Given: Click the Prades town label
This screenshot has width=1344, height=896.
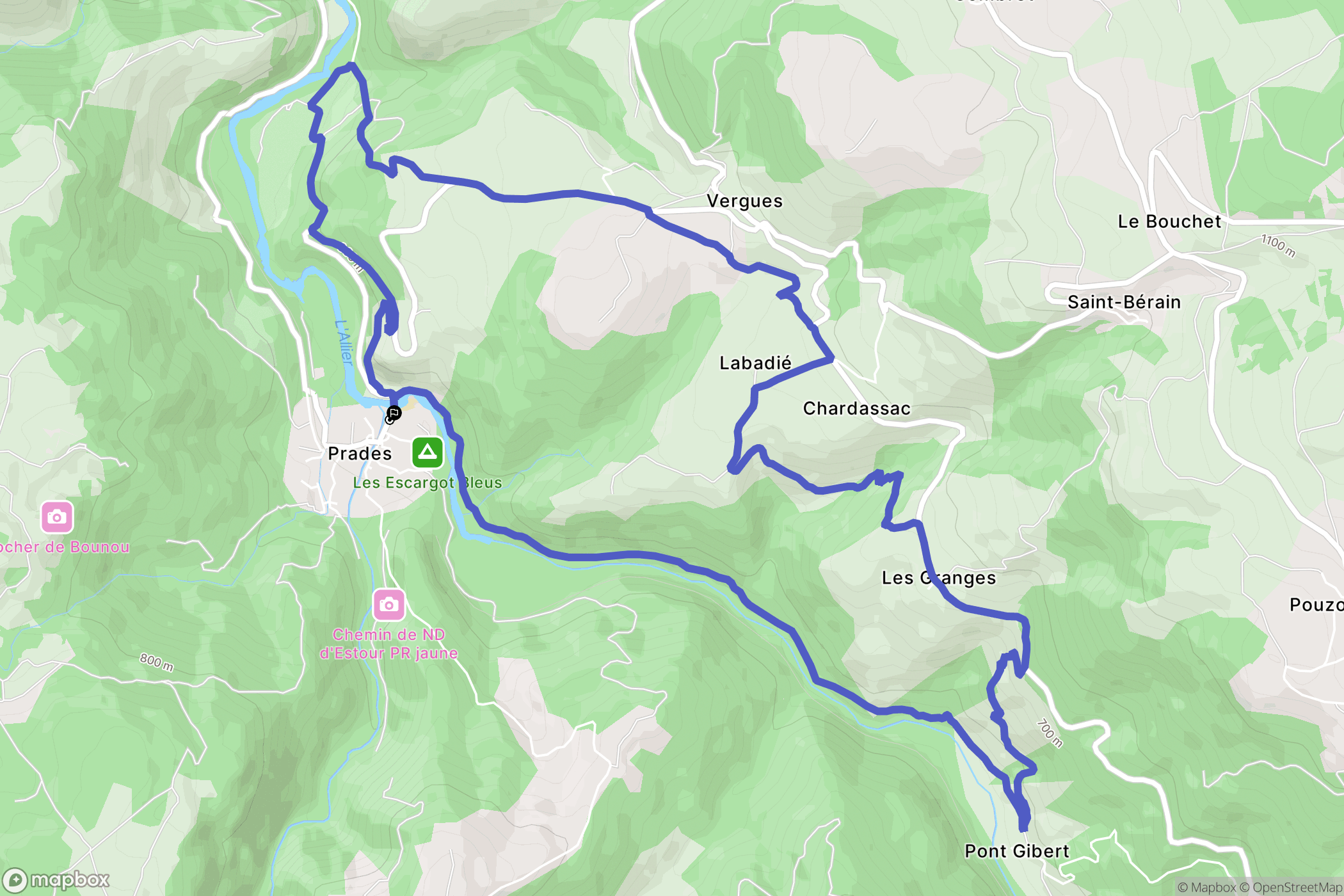Looking at the screenshot, I should click(360, 454).
